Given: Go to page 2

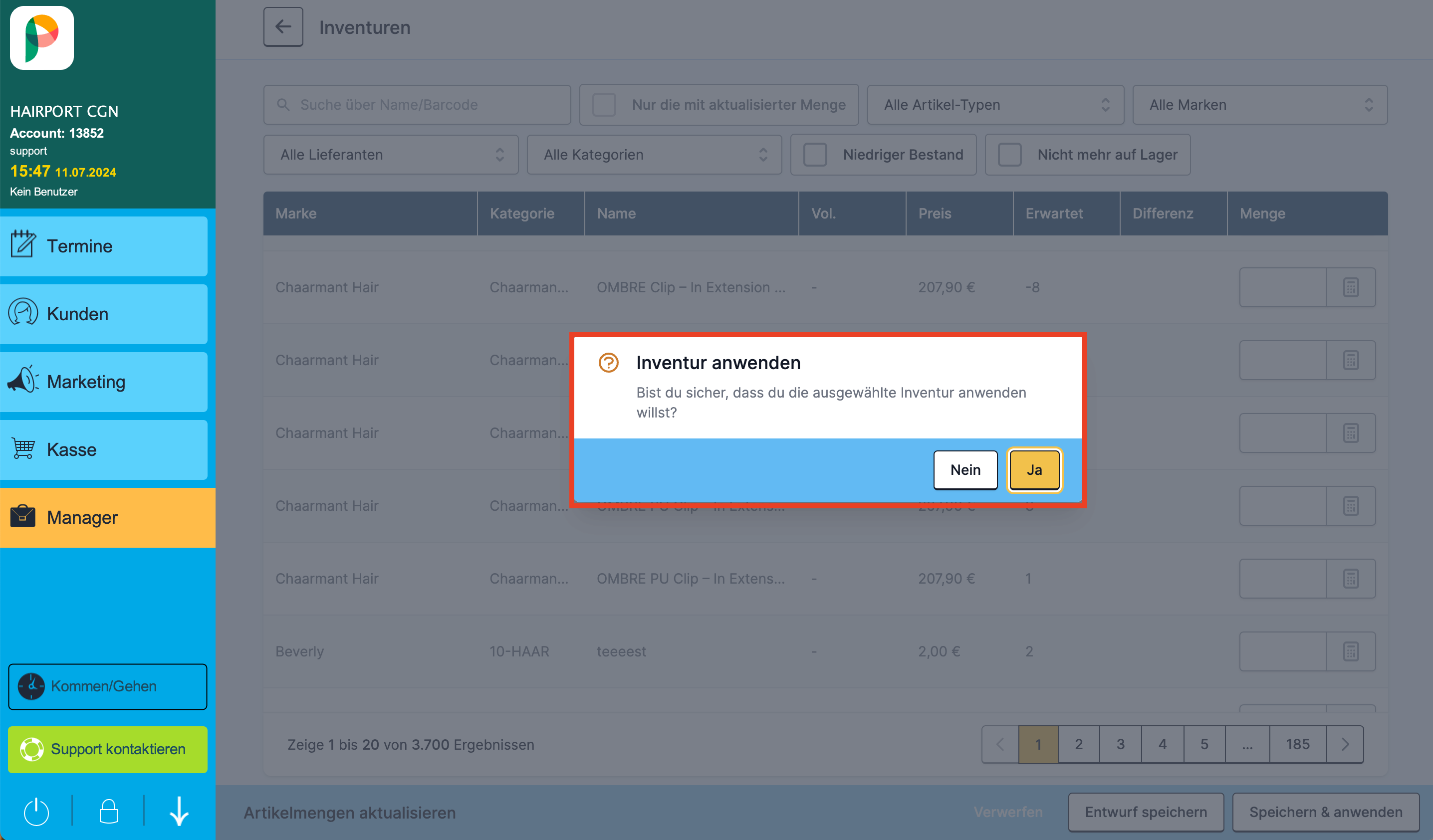Looking at the screenshot, I should (1079, 745).
